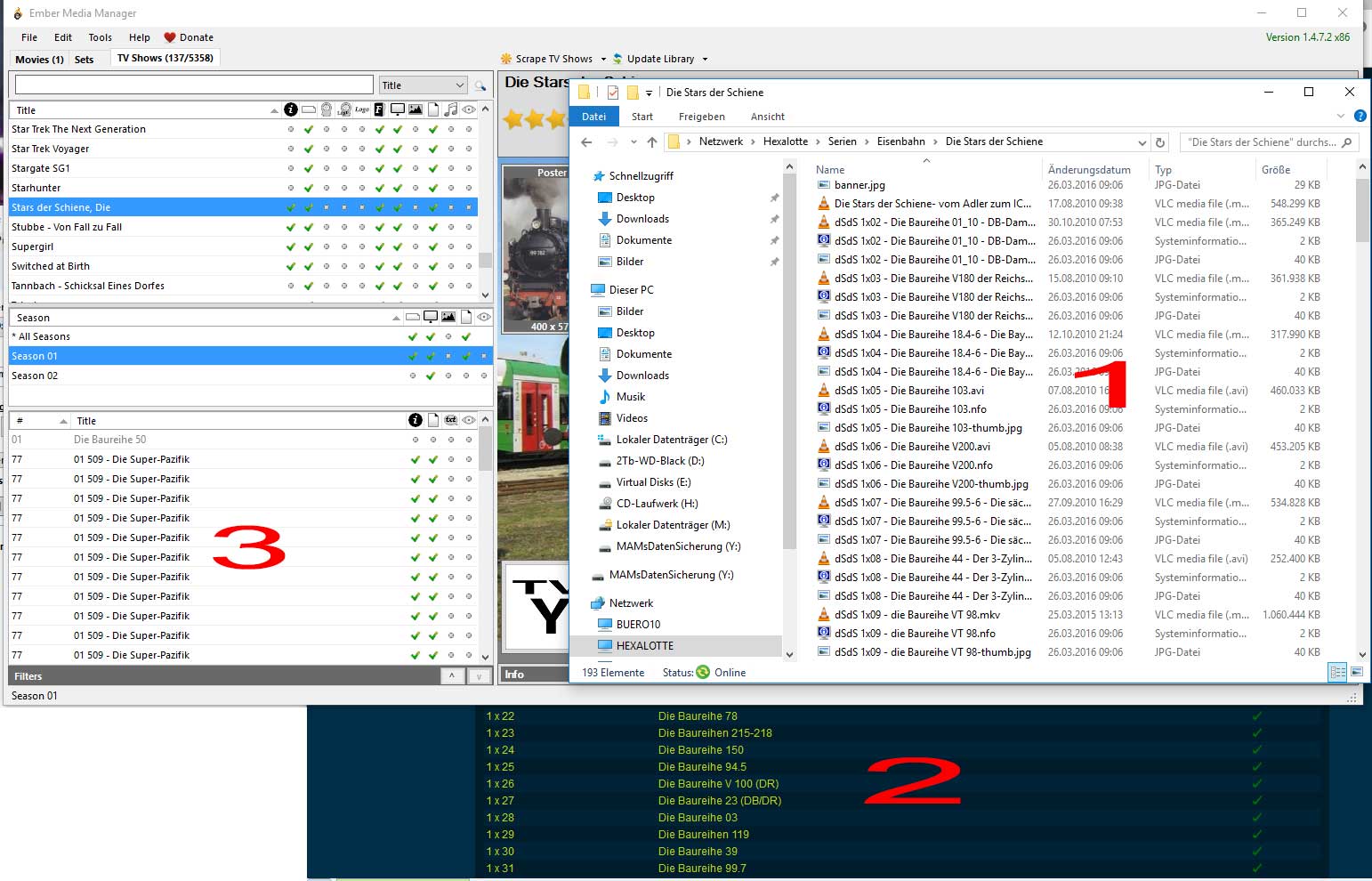Click the Explorer back arrow
This screenshot has width=1372, height=881.
586,142
